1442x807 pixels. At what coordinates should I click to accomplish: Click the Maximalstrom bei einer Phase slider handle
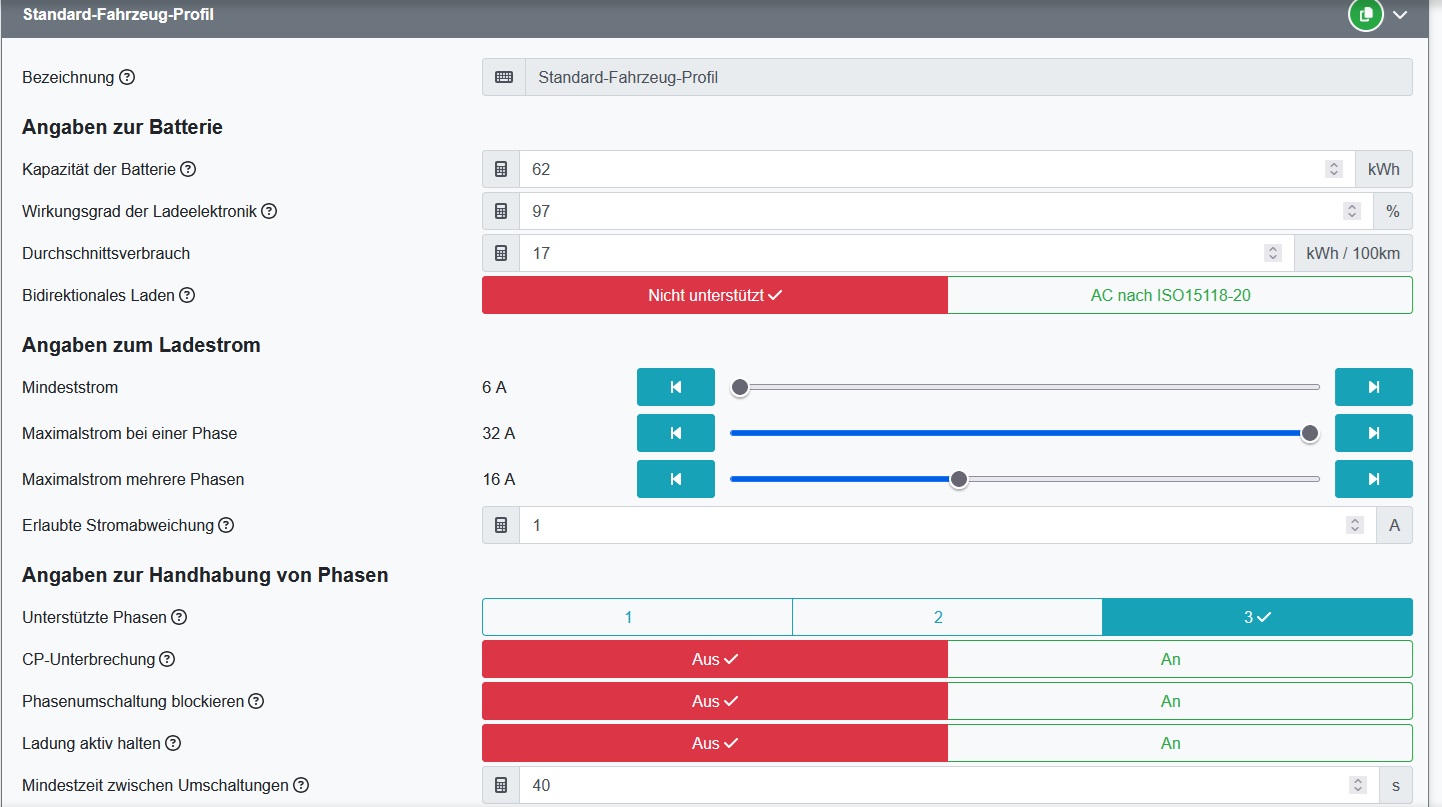pyautogui.click(x=1310, y=433)
